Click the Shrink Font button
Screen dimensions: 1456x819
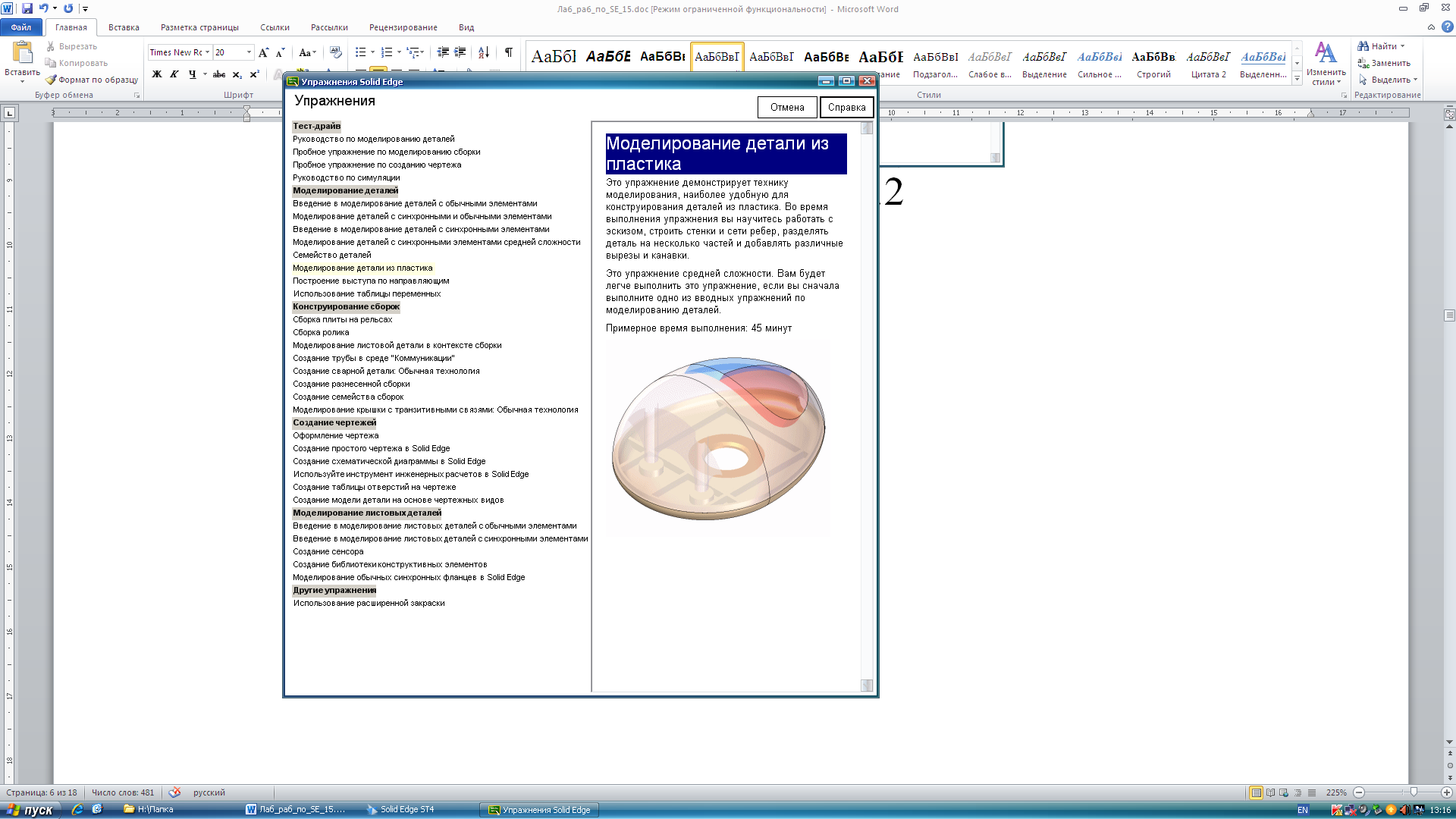(x=280, y=52)
